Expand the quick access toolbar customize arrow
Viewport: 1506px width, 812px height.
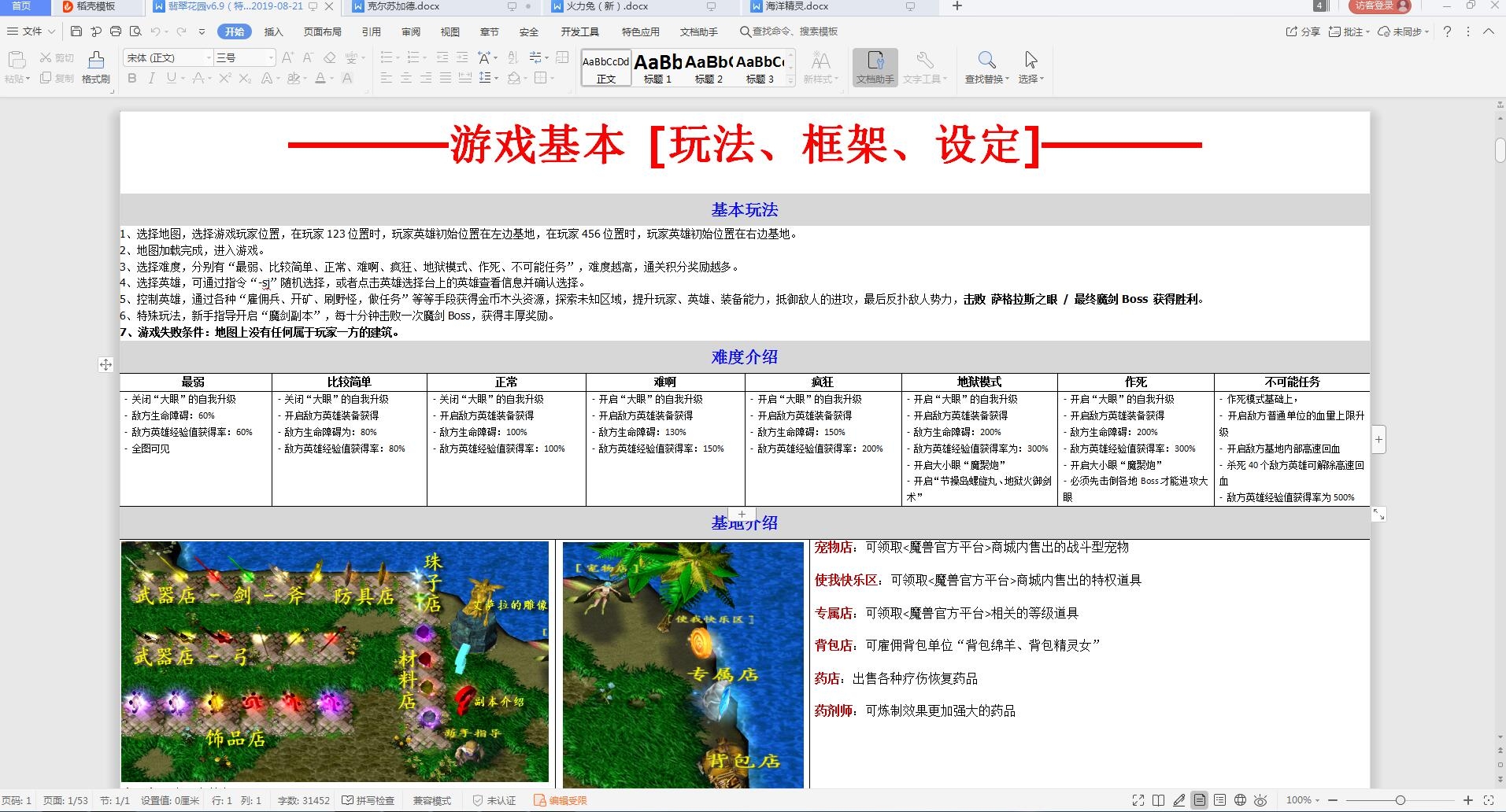pyautogui.click(x=202, y=31)
